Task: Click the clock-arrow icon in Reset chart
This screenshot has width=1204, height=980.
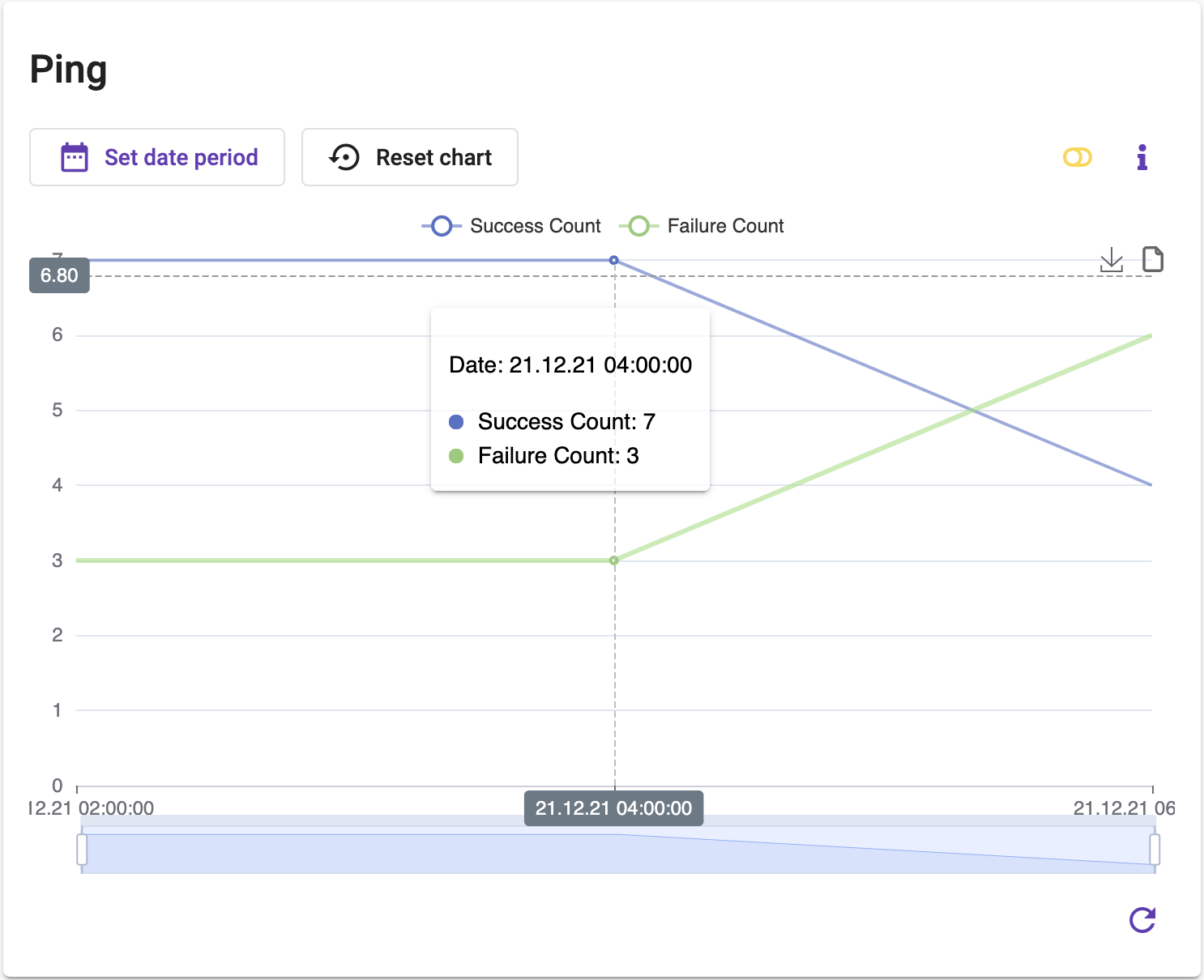Action: [344, 157]
